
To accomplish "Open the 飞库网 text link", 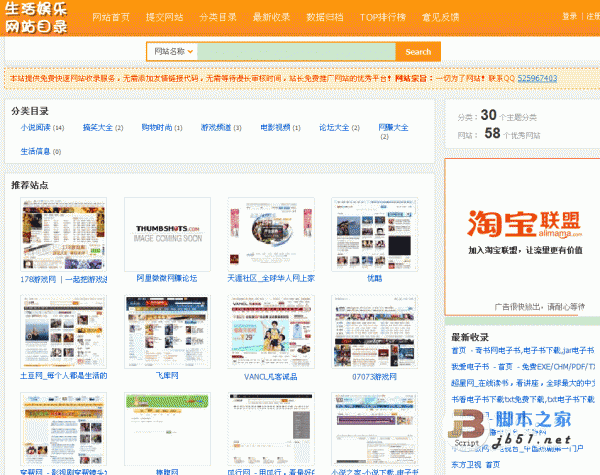I will click(x=167, y=375).
